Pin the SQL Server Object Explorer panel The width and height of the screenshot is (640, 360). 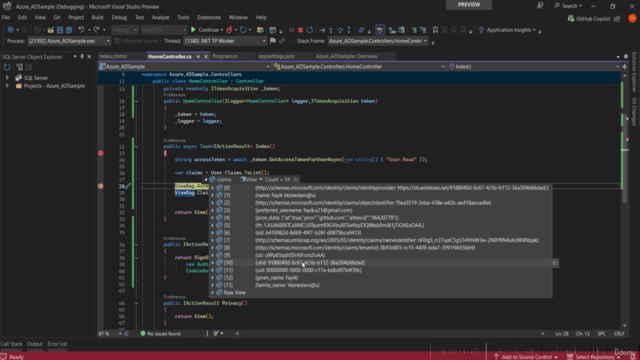pyautogui.click(x=82, y=57)
